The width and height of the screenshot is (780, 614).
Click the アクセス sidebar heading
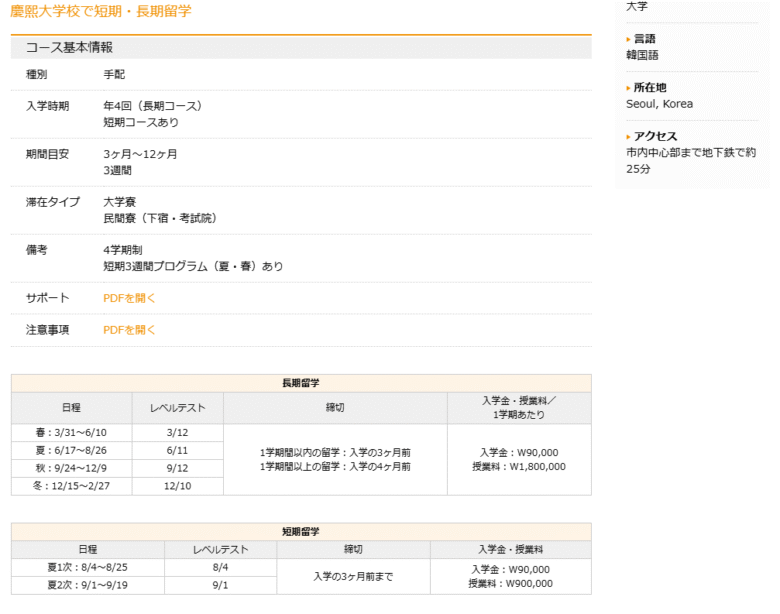tap(655, 136)
